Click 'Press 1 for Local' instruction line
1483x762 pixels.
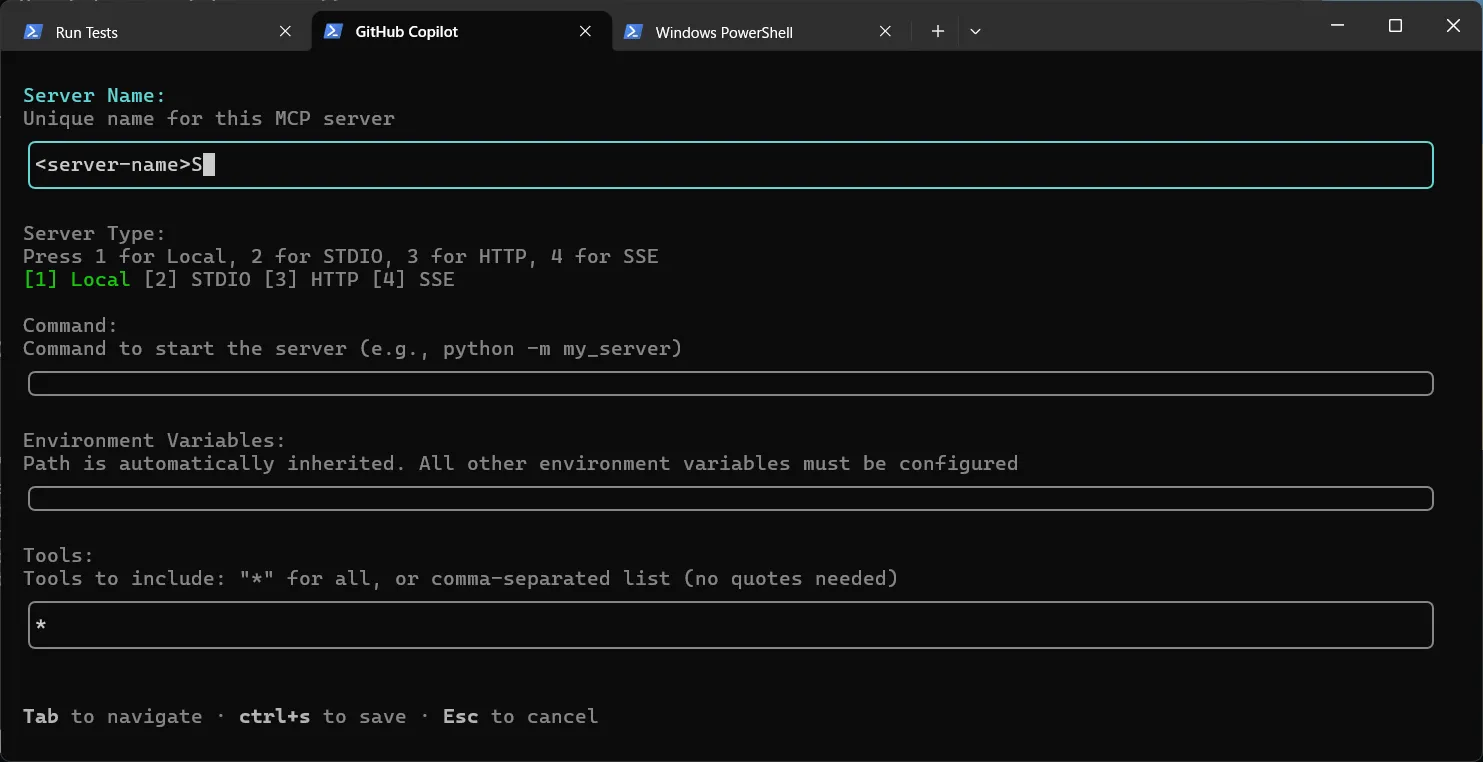coord(341,256)
